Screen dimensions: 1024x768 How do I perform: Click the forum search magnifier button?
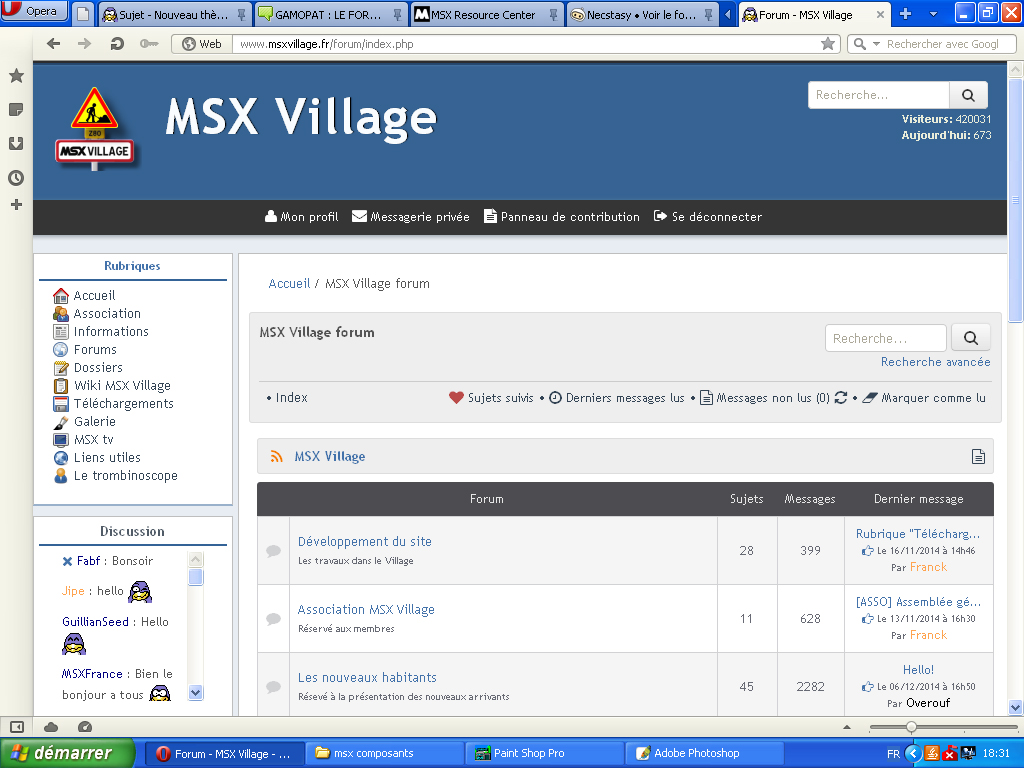[x=971, y=338]
